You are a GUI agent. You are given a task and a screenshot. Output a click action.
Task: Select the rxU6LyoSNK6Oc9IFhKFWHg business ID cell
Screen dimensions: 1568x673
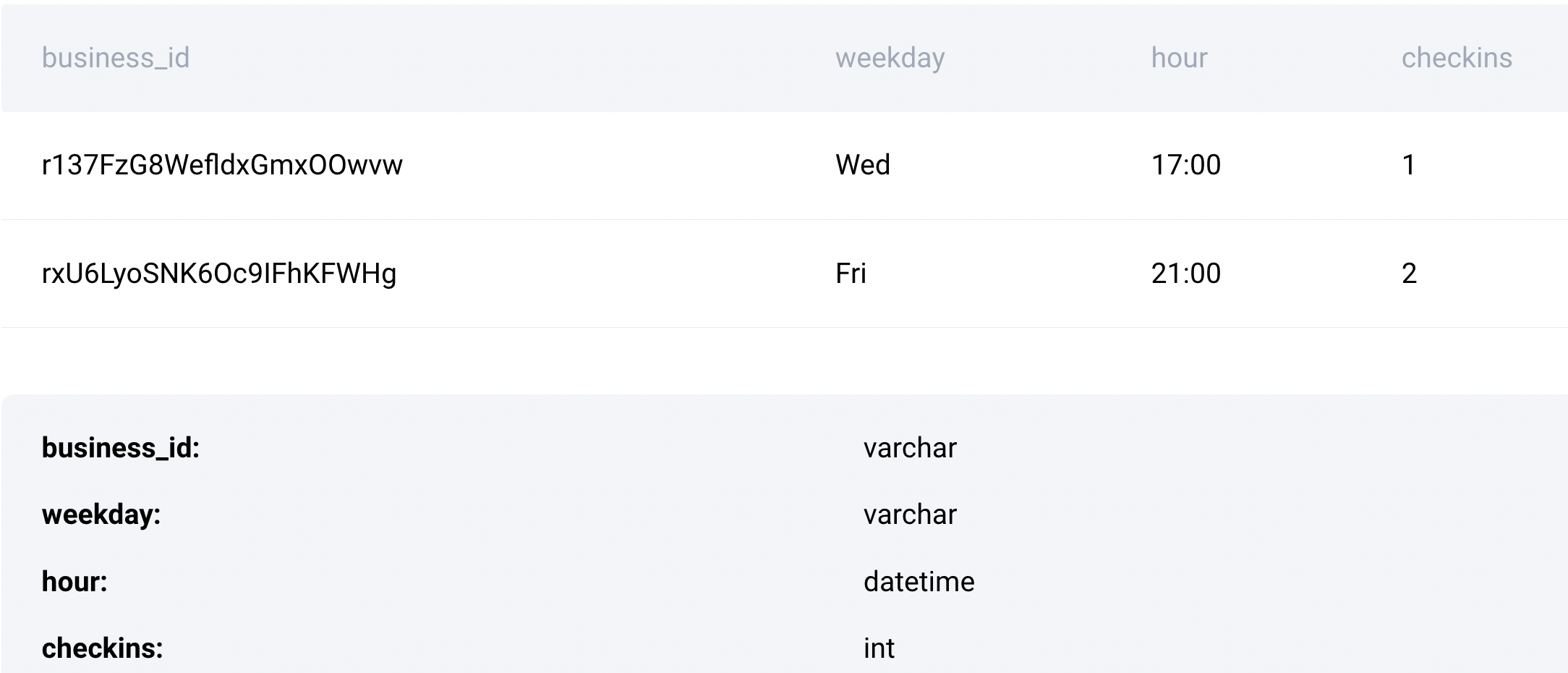click(219, 274)
